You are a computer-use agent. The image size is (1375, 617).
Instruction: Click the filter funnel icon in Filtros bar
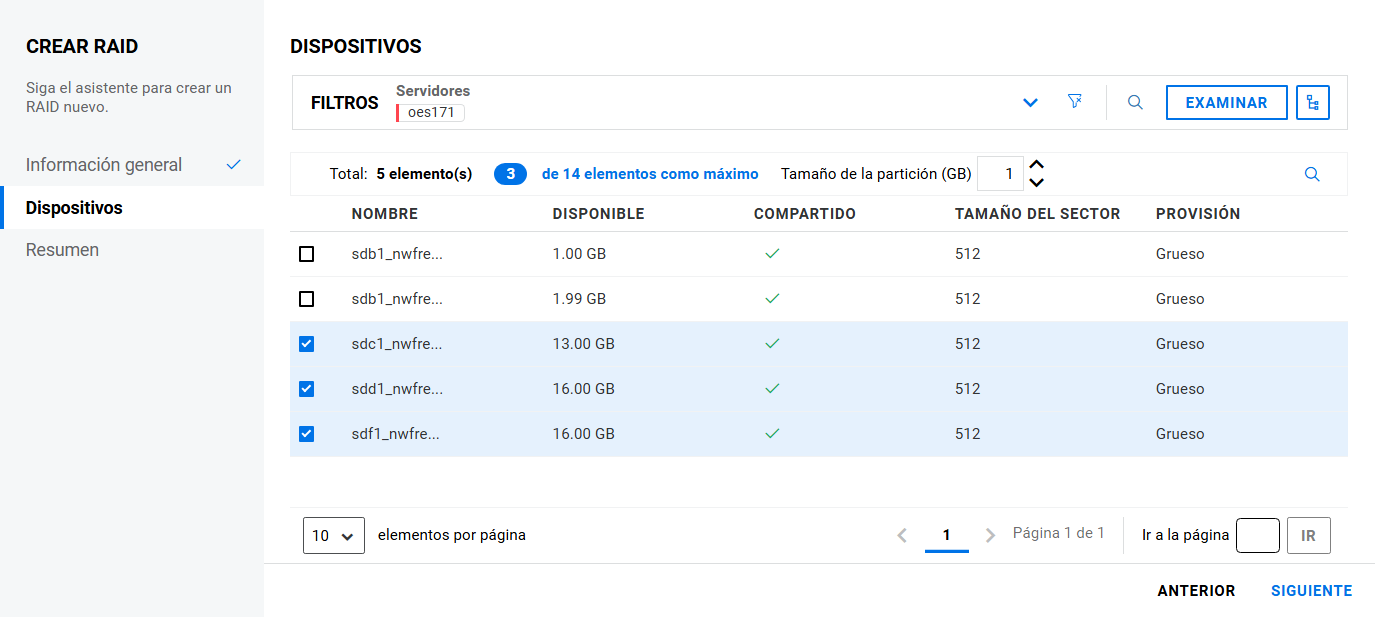coord(1075,102)
